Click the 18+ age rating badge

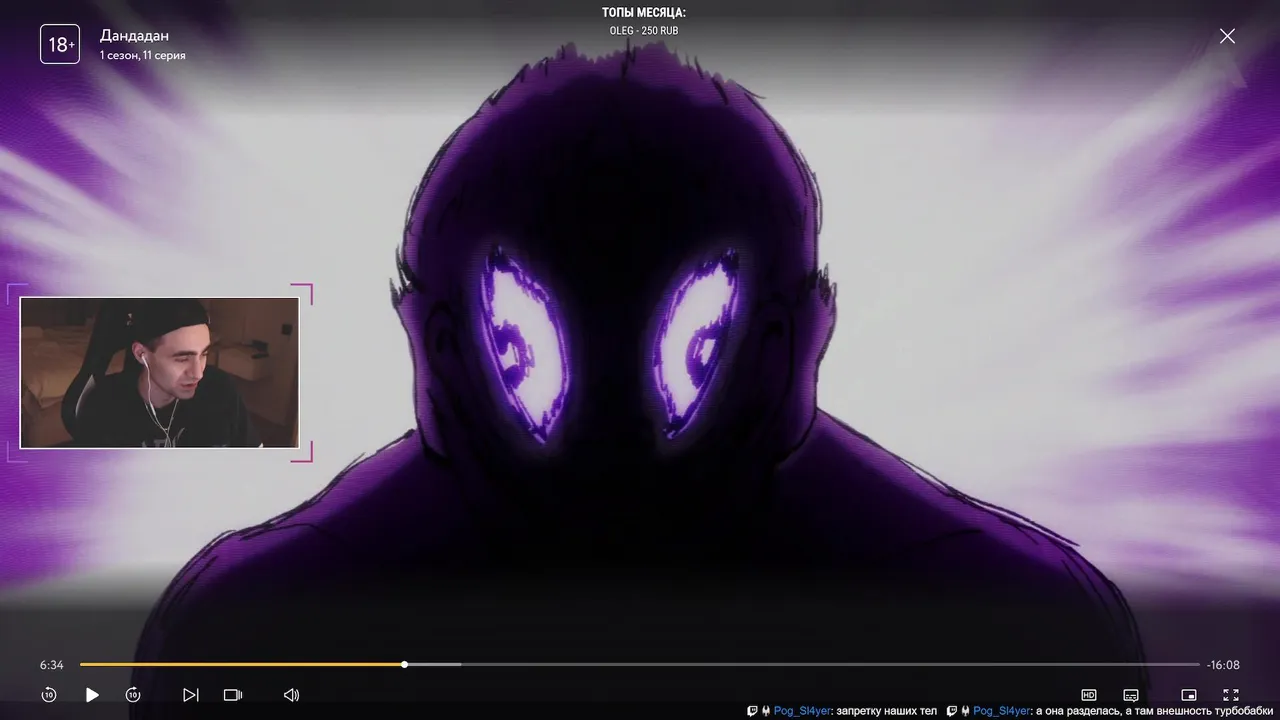(x=60, y=44)
